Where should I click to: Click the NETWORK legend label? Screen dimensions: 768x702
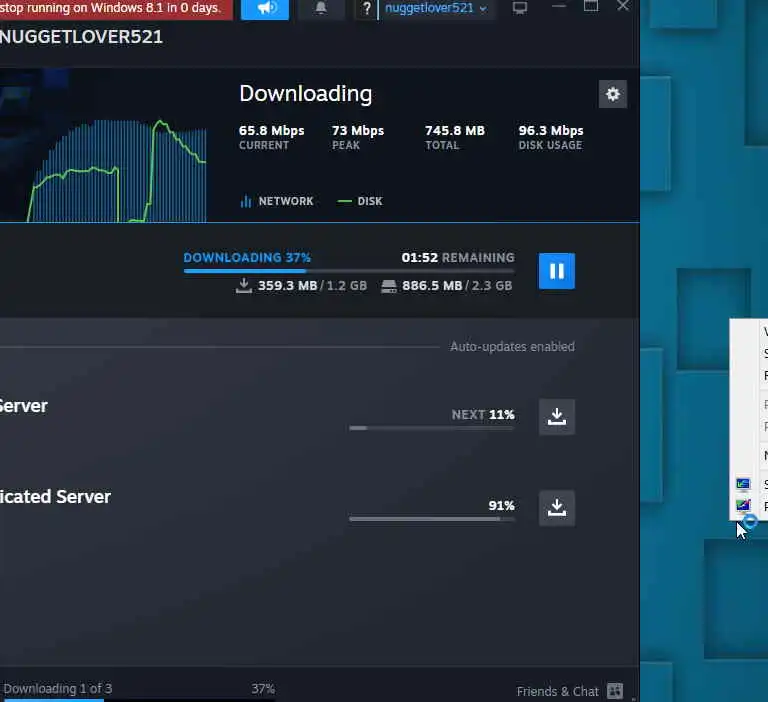(277, 201)
